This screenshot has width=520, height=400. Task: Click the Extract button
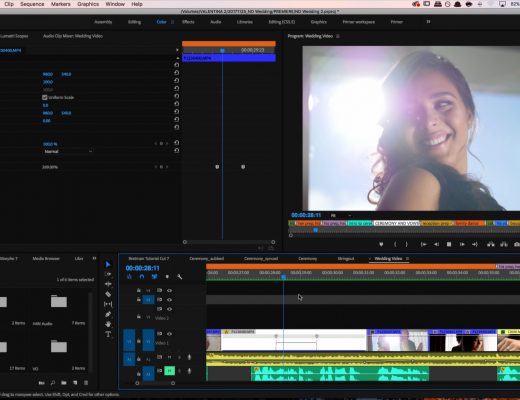[x=504, y=244]
